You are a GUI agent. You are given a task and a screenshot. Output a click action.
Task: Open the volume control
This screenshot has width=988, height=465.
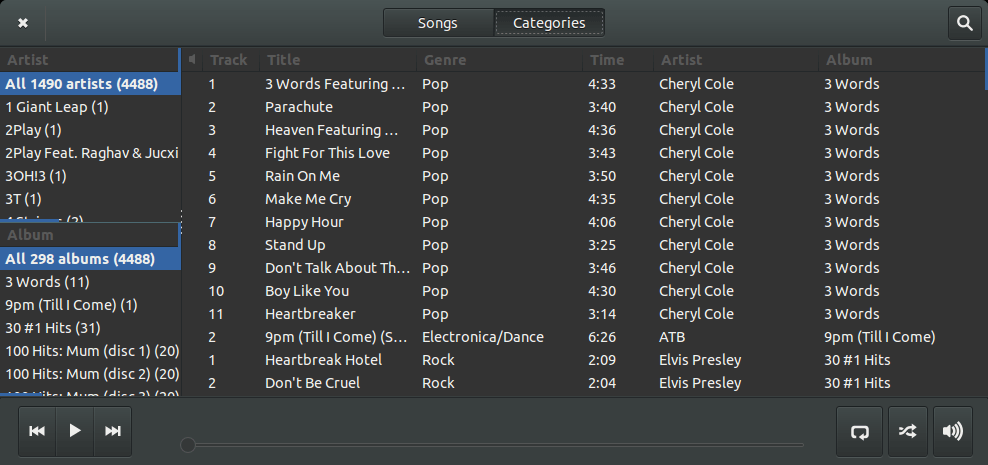point(953,431)
